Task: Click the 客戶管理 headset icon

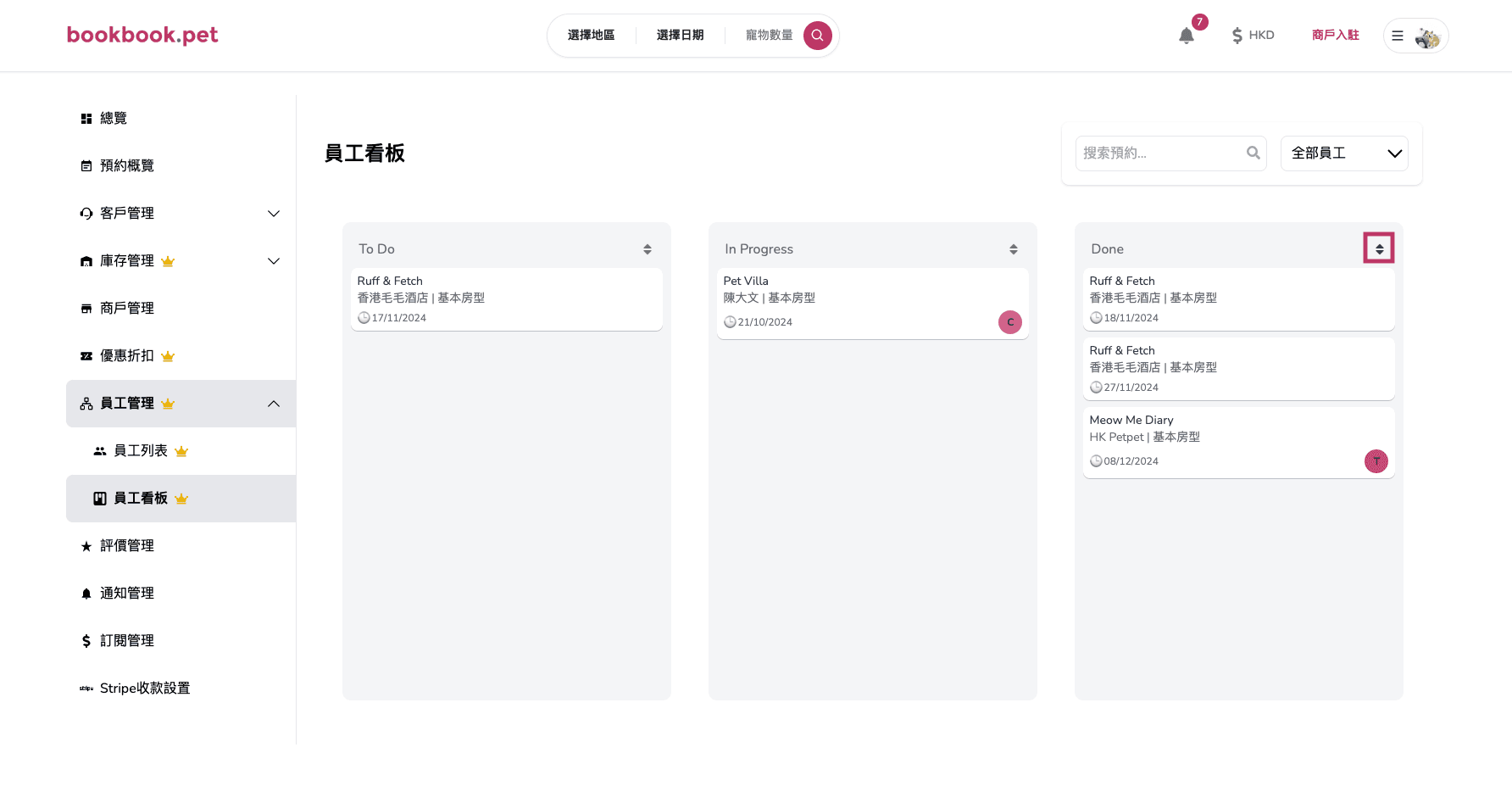Action: [86, 214]
